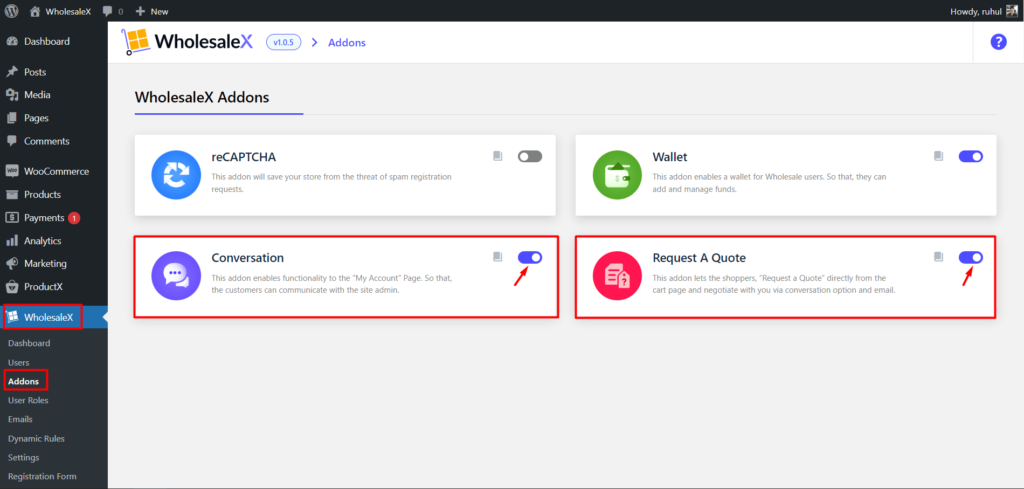The image size is (1024, 489).
Task: Click the reCAPTCHA addon round icon
Action: coord(176,175)
